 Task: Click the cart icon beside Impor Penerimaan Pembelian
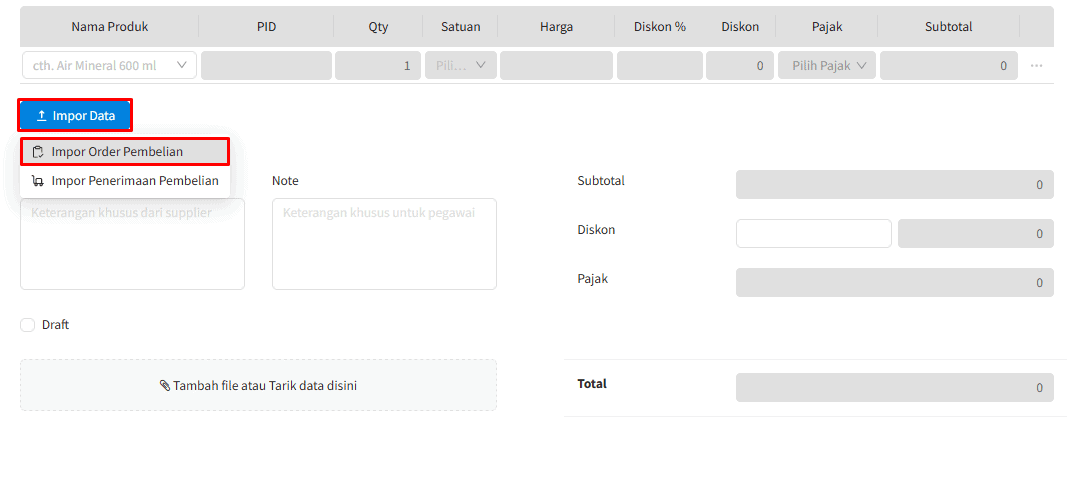click(38, 182)
